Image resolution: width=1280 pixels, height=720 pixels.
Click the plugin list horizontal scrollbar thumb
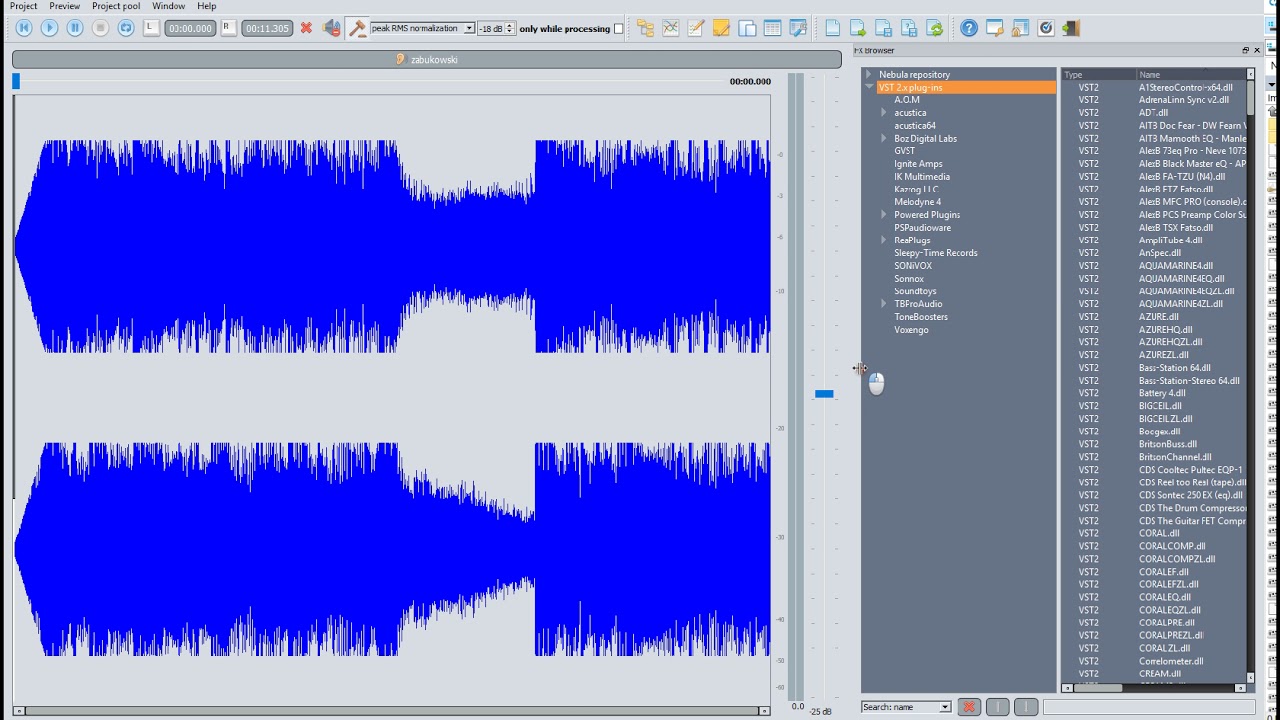click(1097, 688)
